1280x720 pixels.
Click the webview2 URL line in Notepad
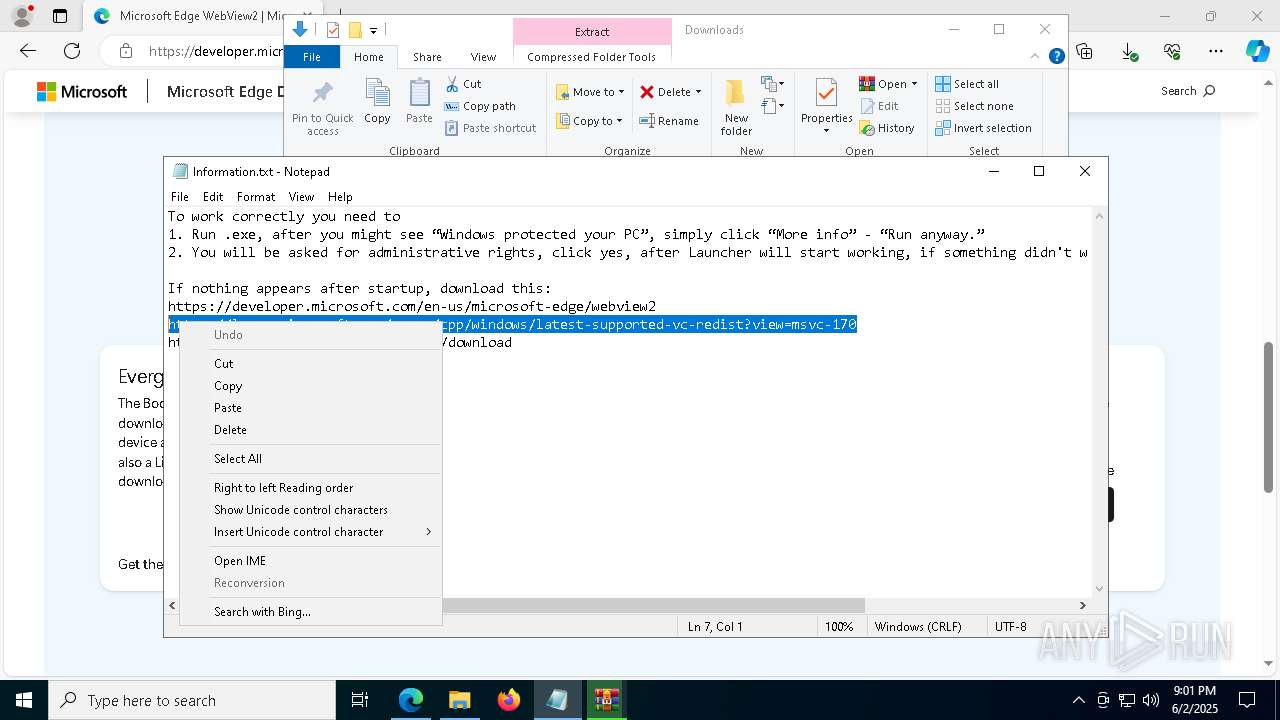pyautogui.click(x=412, y=307)
